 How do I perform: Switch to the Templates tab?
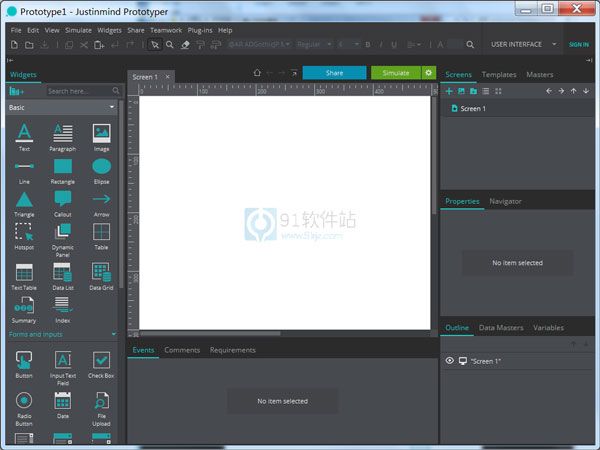click(x=499, y=75)
